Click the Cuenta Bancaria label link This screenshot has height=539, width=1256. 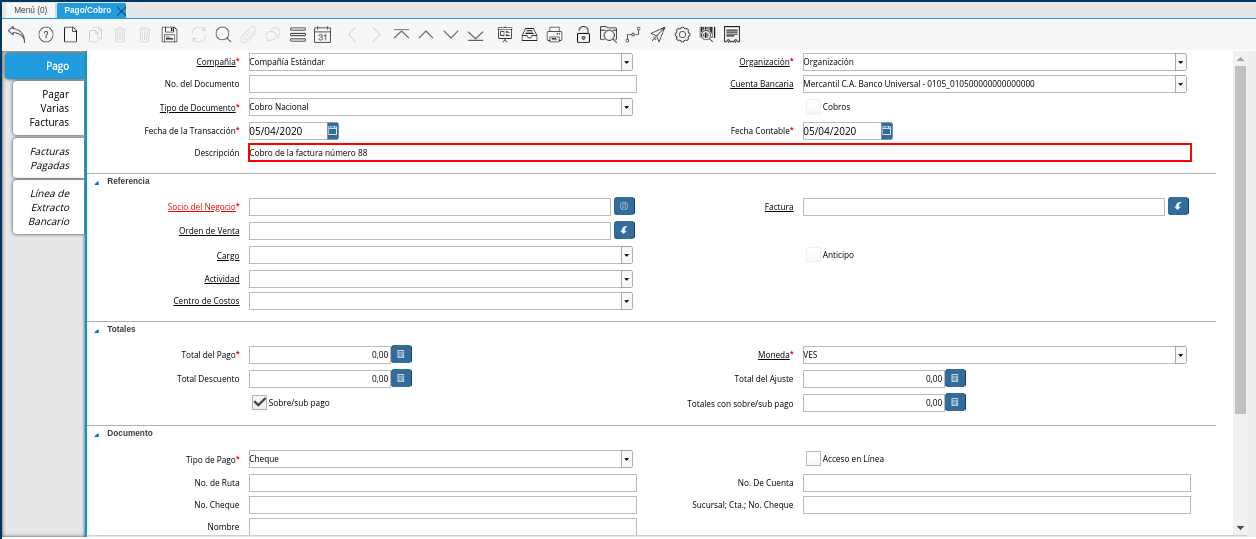click(761, 84)
